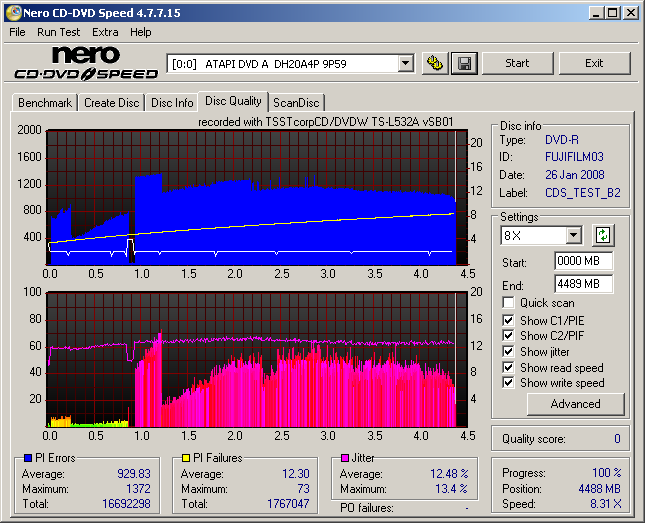Click the DVD-R disc type value

pos(562,140)
